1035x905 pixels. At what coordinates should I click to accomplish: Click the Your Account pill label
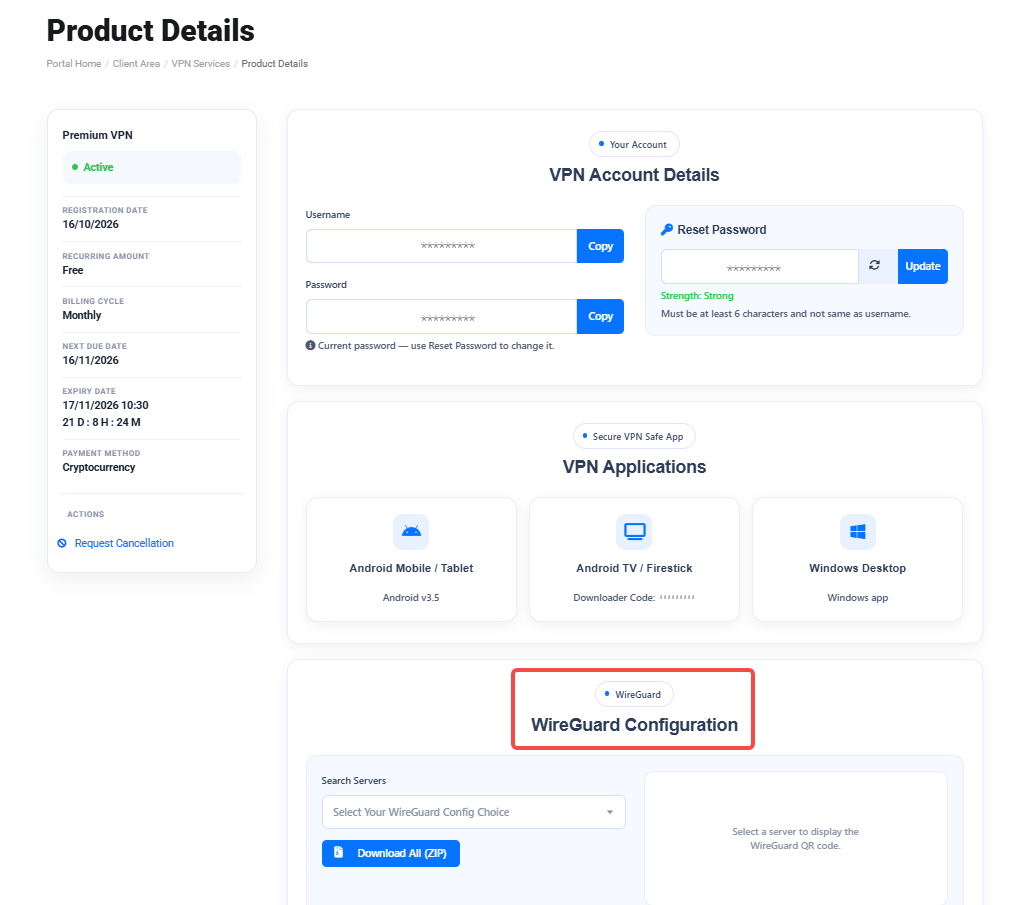[x=634, y=145]
